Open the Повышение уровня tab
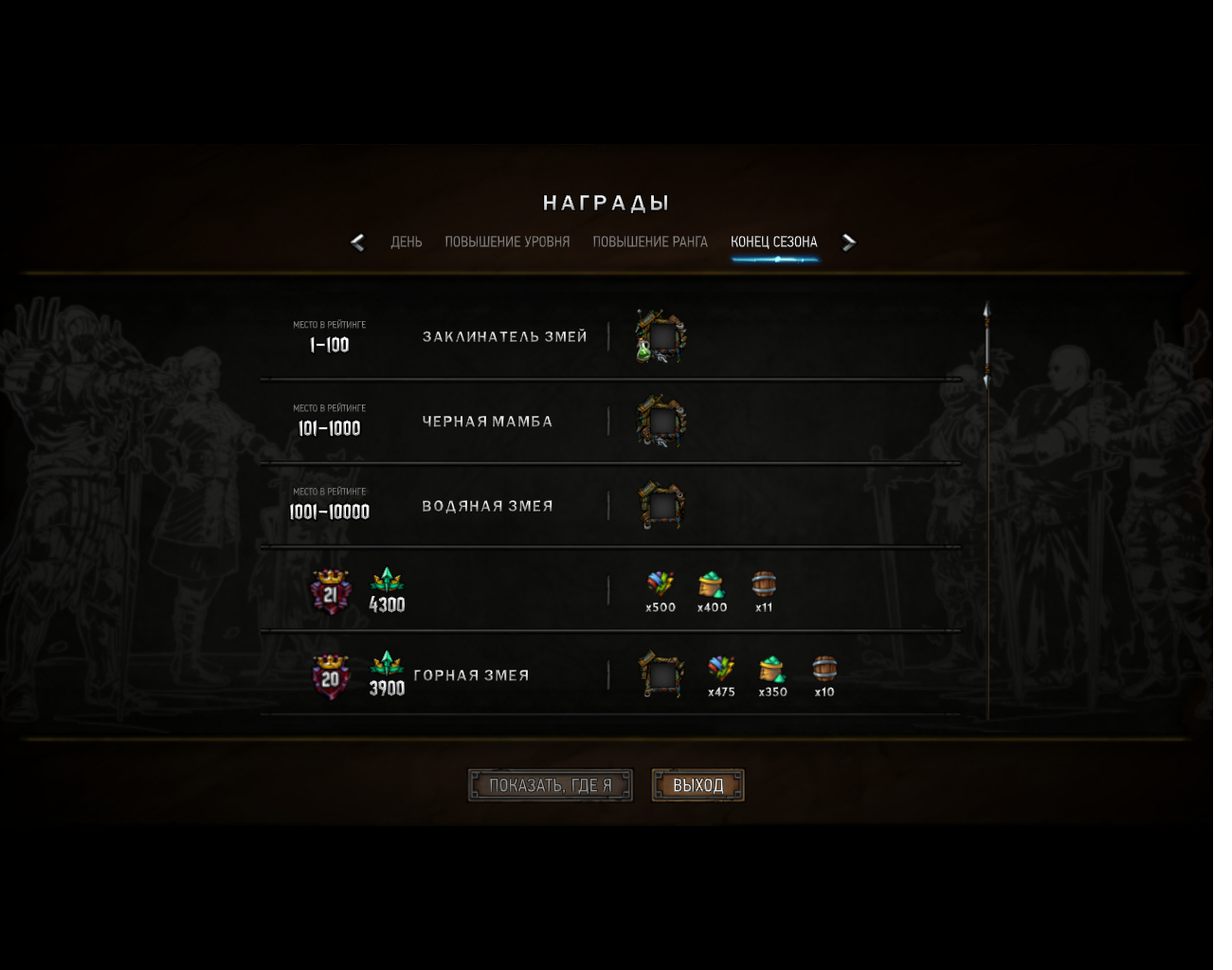1232x970 pixels. pos(507,242)
